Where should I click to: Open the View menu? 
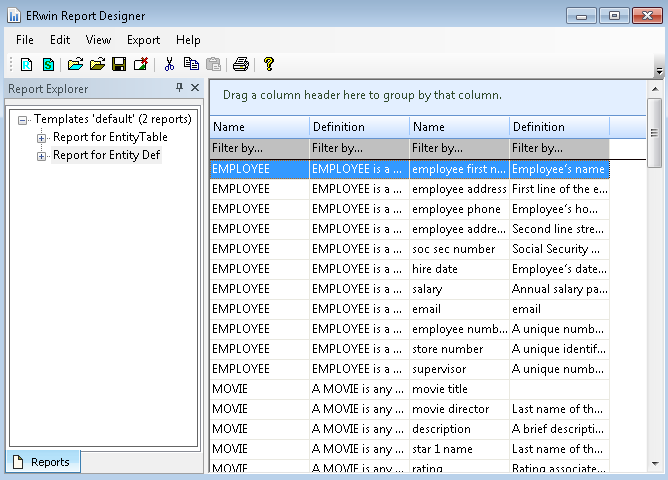tap(98, 40)
